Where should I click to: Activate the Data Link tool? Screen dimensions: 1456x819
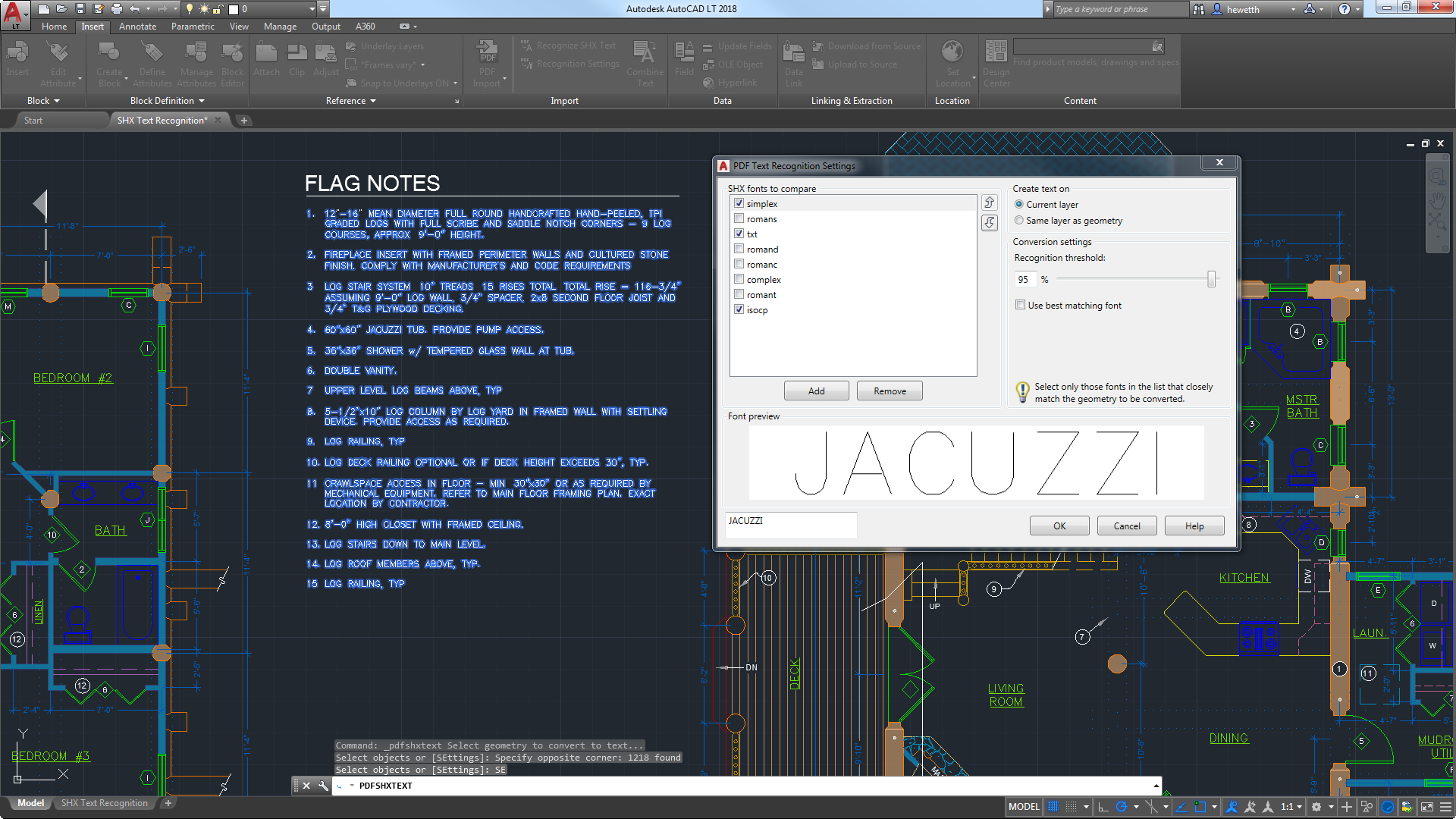coord(793,61)
